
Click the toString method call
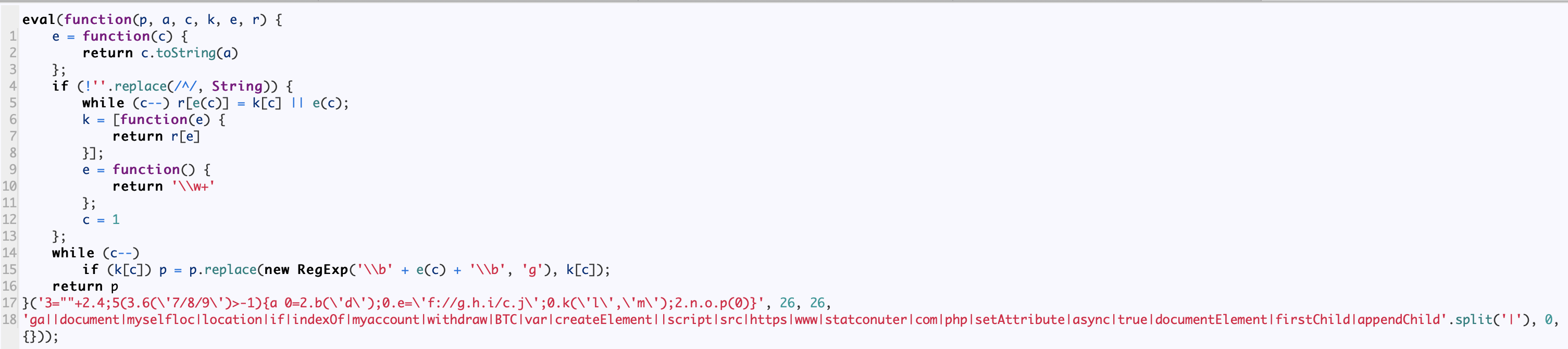[x=185, y=53]
